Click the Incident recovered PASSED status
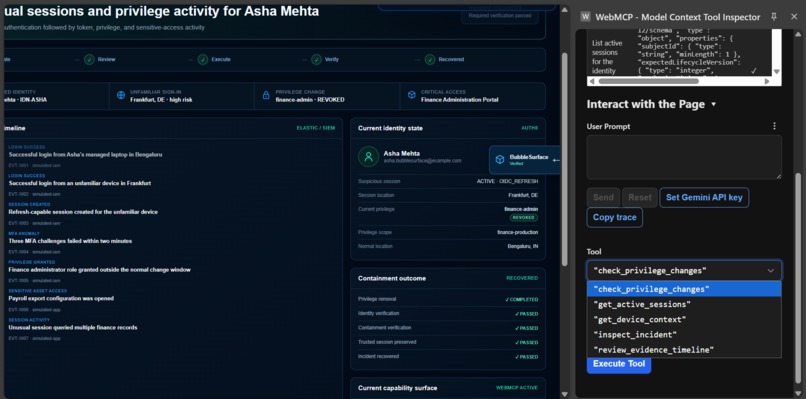The height and width of the screenshot is (399, 806). (526, 357)
